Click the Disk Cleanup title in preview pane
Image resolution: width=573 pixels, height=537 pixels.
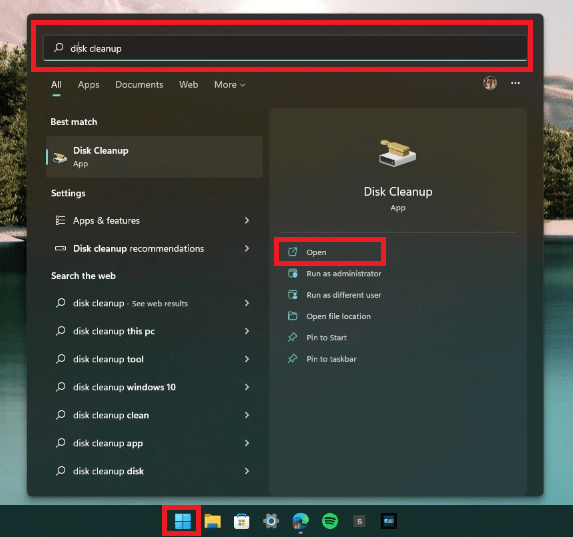tap(398, 192)
